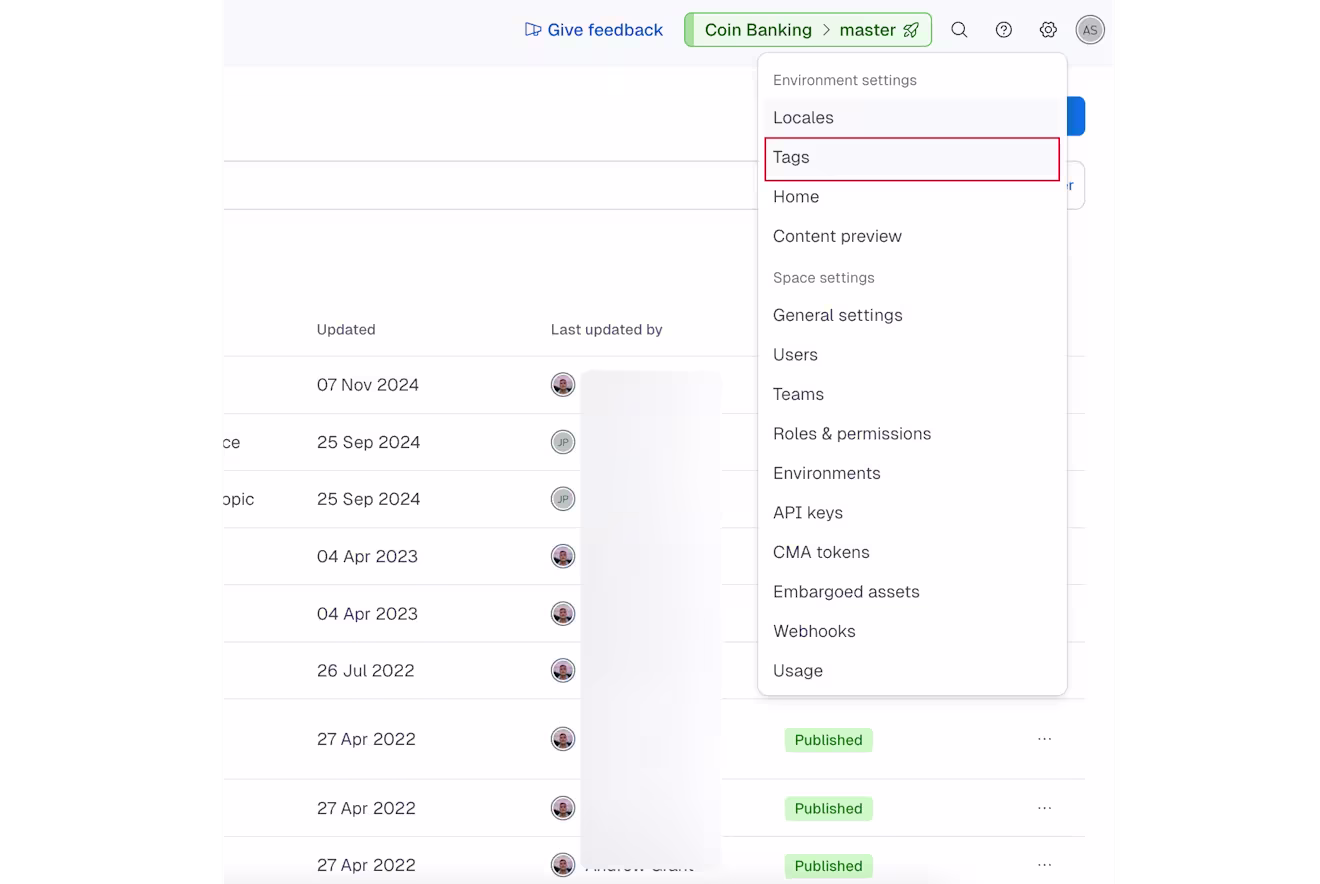Open Webhooks settings
The height and width of the screenshot is (884, 1320).
[912, 631]
